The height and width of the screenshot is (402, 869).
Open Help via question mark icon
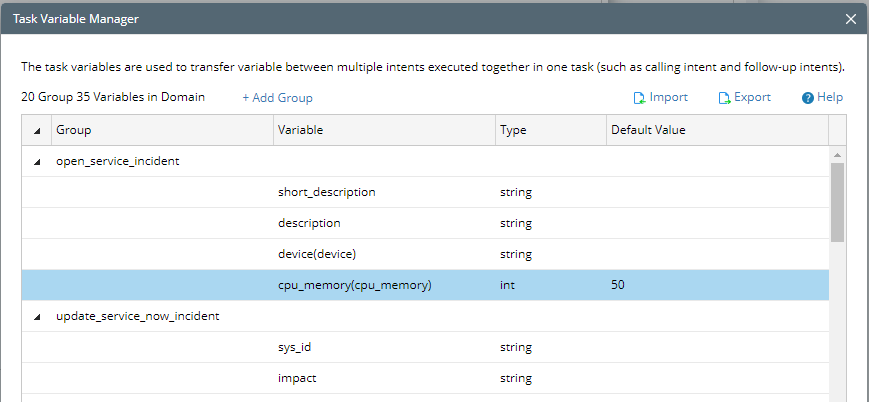pos(807,98)
